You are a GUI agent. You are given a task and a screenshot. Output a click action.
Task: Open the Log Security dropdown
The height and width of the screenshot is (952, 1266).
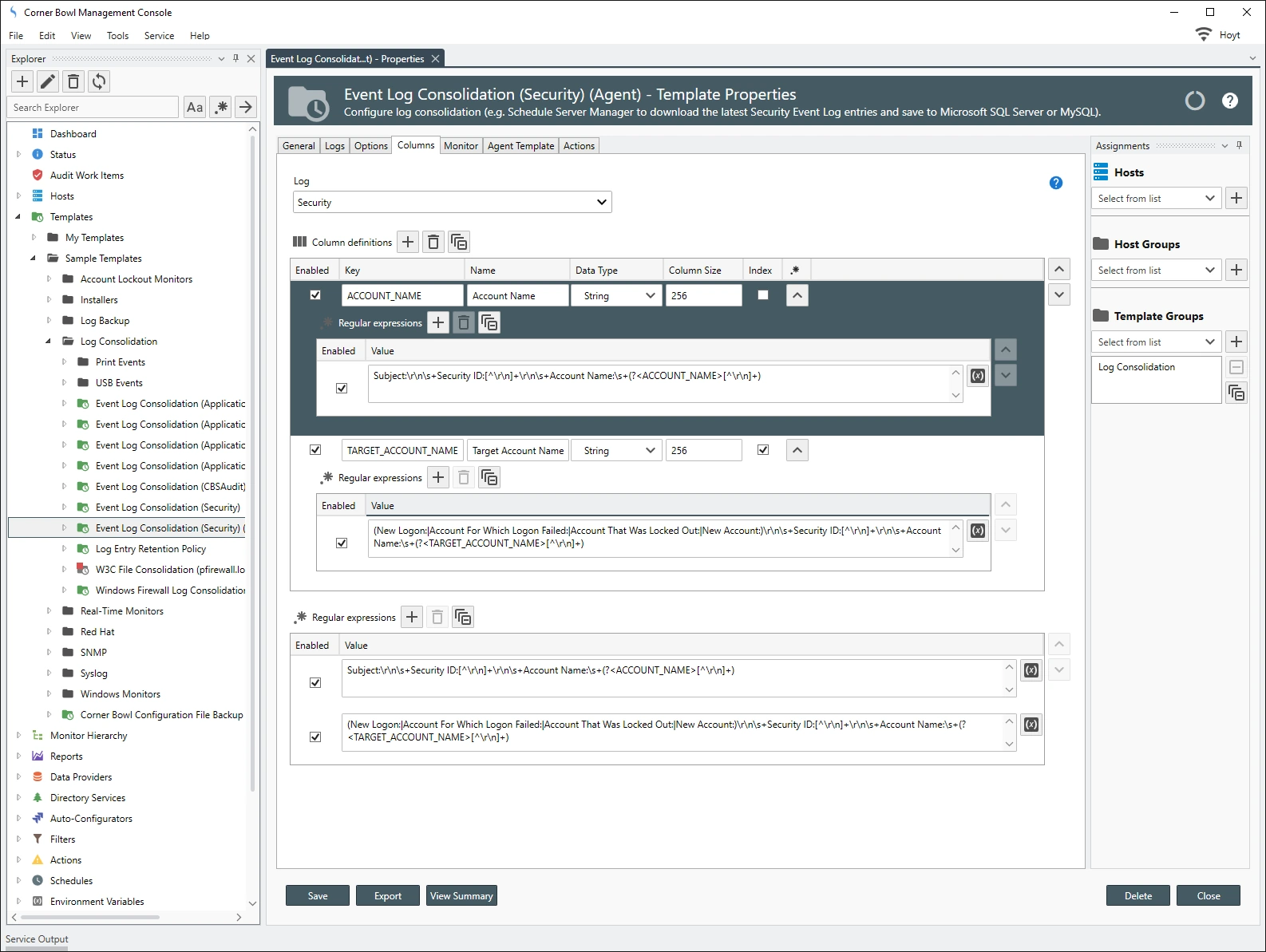click(452, 203)
